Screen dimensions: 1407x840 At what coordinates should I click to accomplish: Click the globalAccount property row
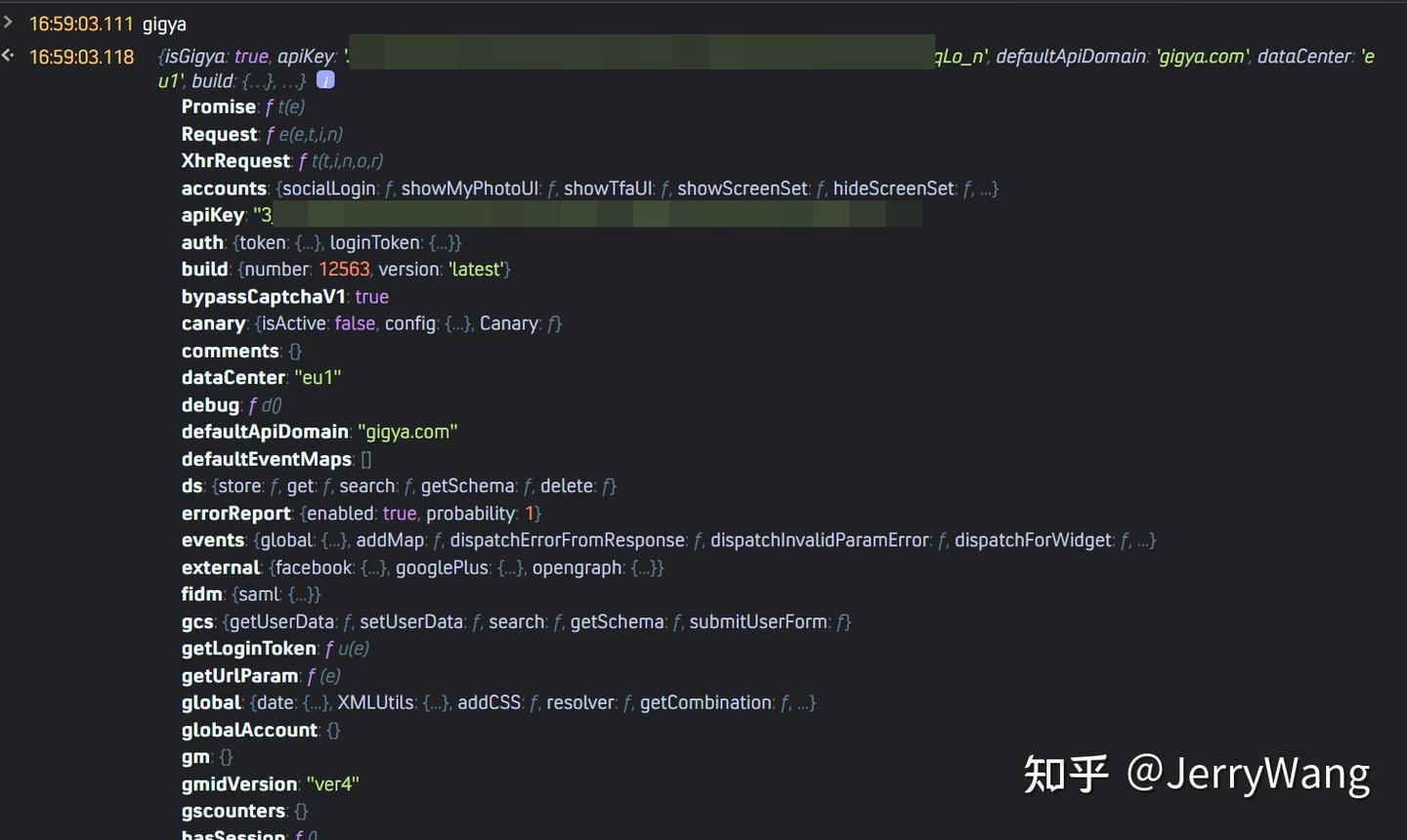click(x=260, y=730)
